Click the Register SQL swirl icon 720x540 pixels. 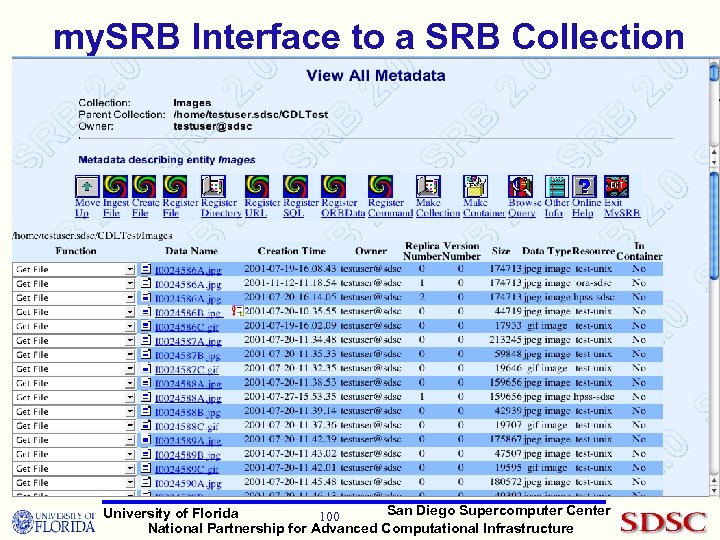pos(296,186)
